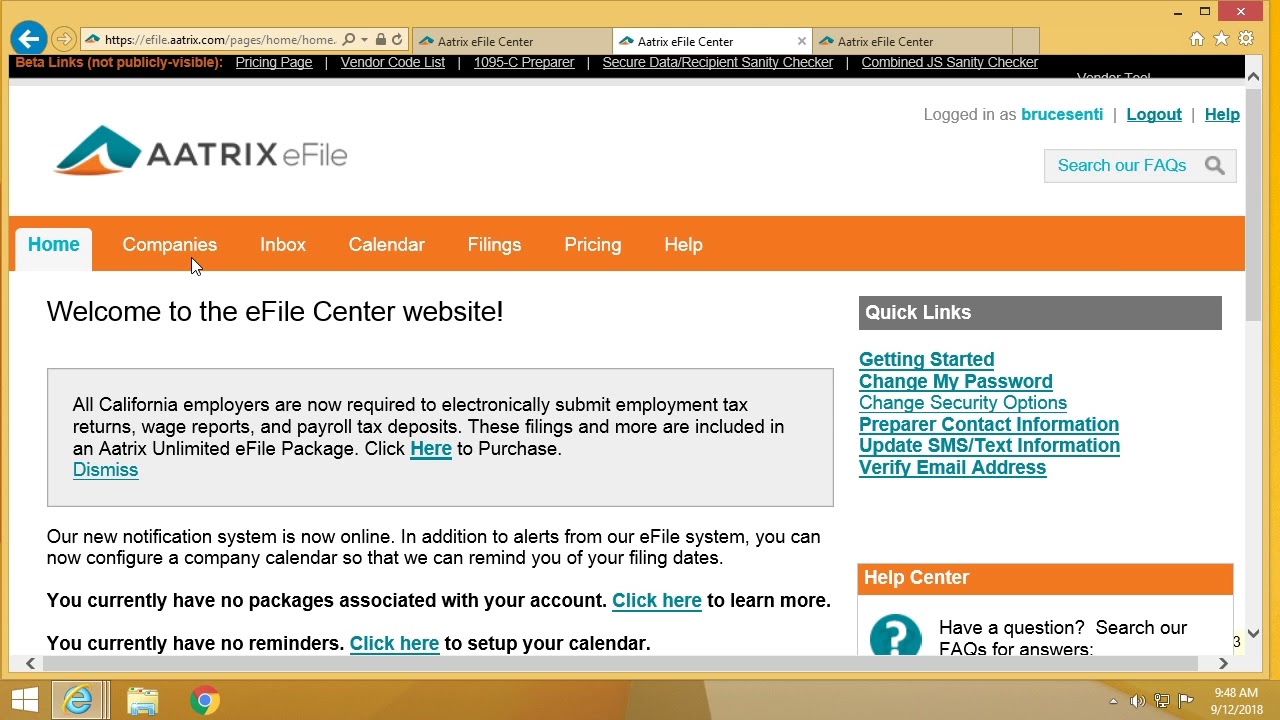Log out using the Logout link
The height and width of the screenshot is (720, 1280).
click(1154, 114)
